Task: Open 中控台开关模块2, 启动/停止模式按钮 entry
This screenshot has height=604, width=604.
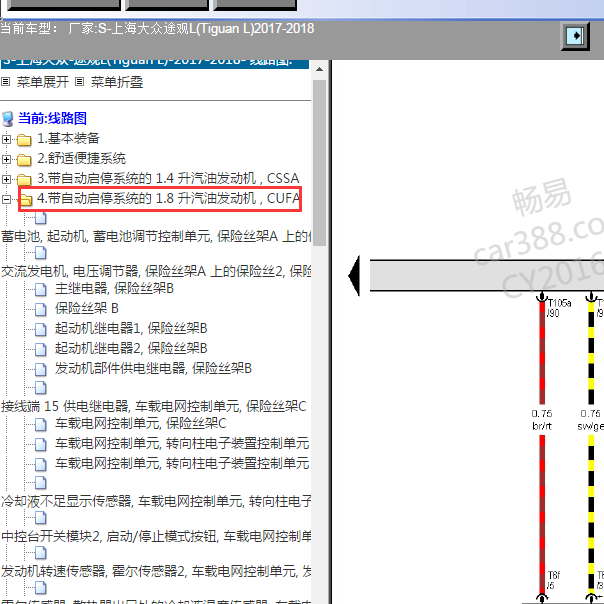Action: 156,536
